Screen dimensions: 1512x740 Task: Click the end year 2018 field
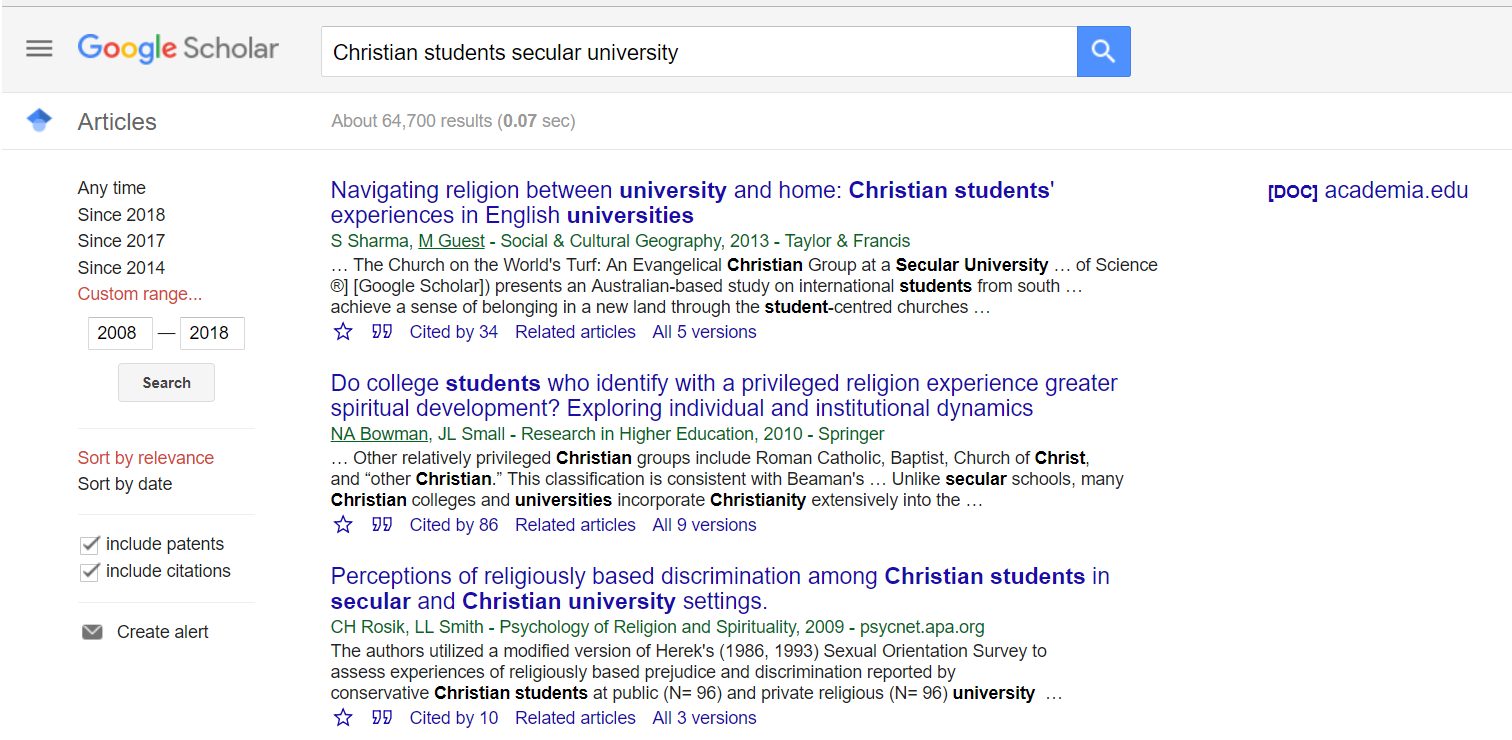pyautogui.click(x=212, y=333)
